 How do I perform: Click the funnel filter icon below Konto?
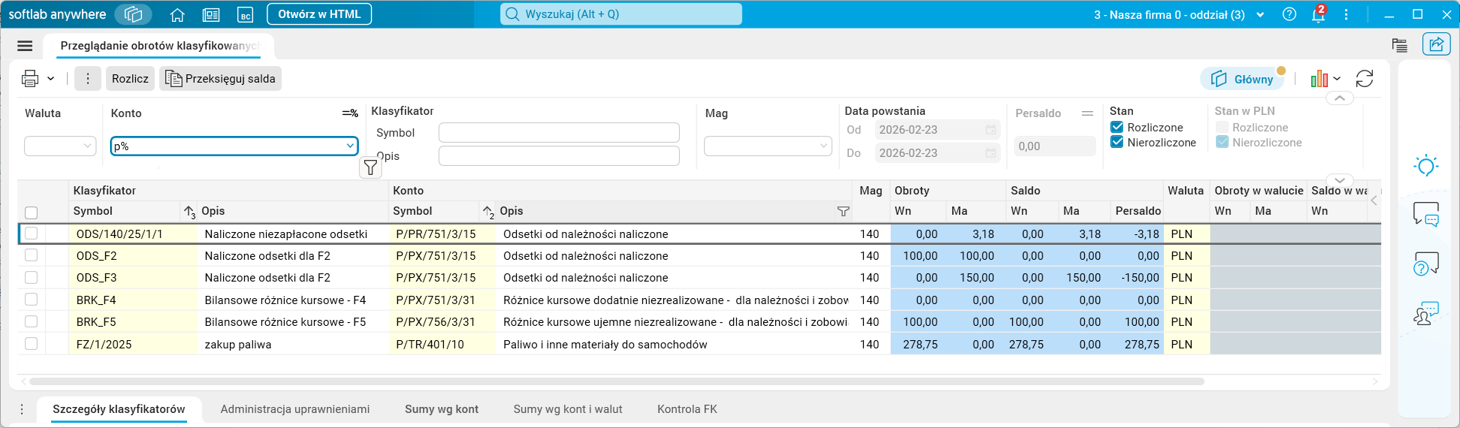pos(370,168)
